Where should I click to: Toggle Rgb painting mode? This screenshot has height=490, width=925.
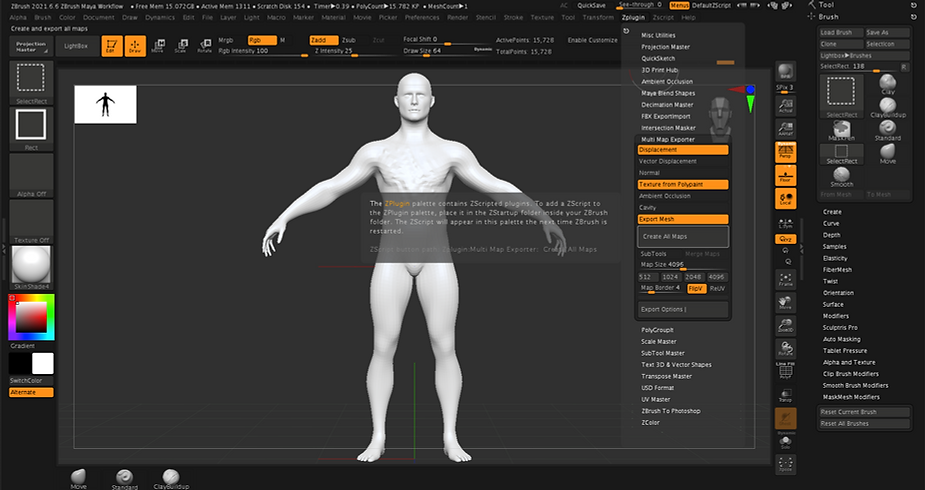262,40
